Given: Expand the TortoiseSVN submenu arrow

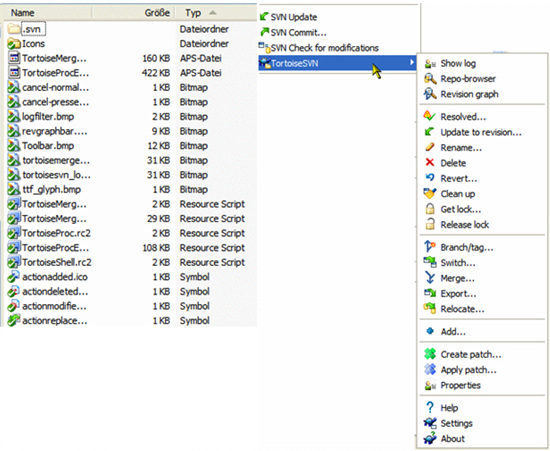Looking at the screenshot, I should [411, 63].
